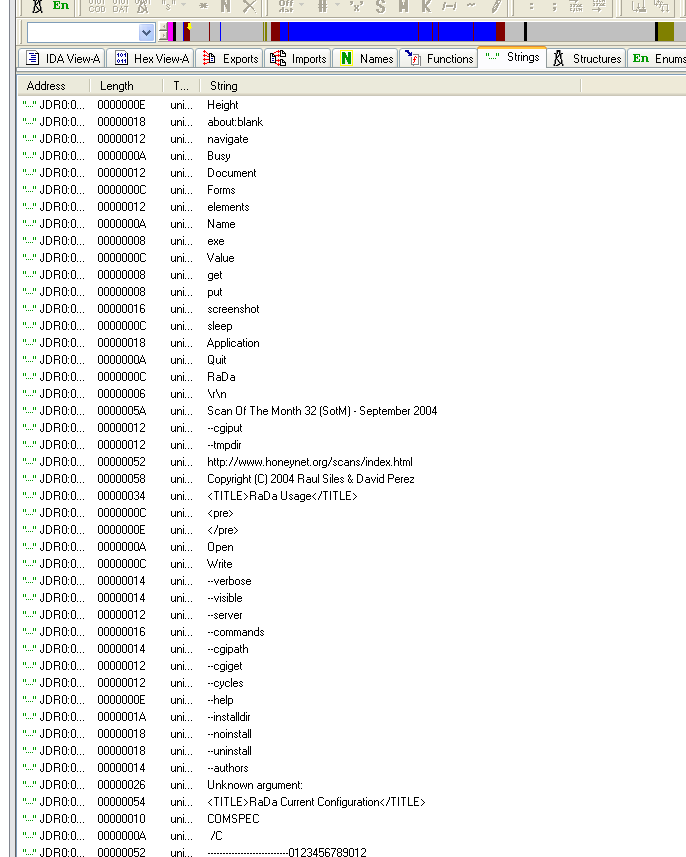Click the green En icon on Enums tab

(x=641, y=58)
